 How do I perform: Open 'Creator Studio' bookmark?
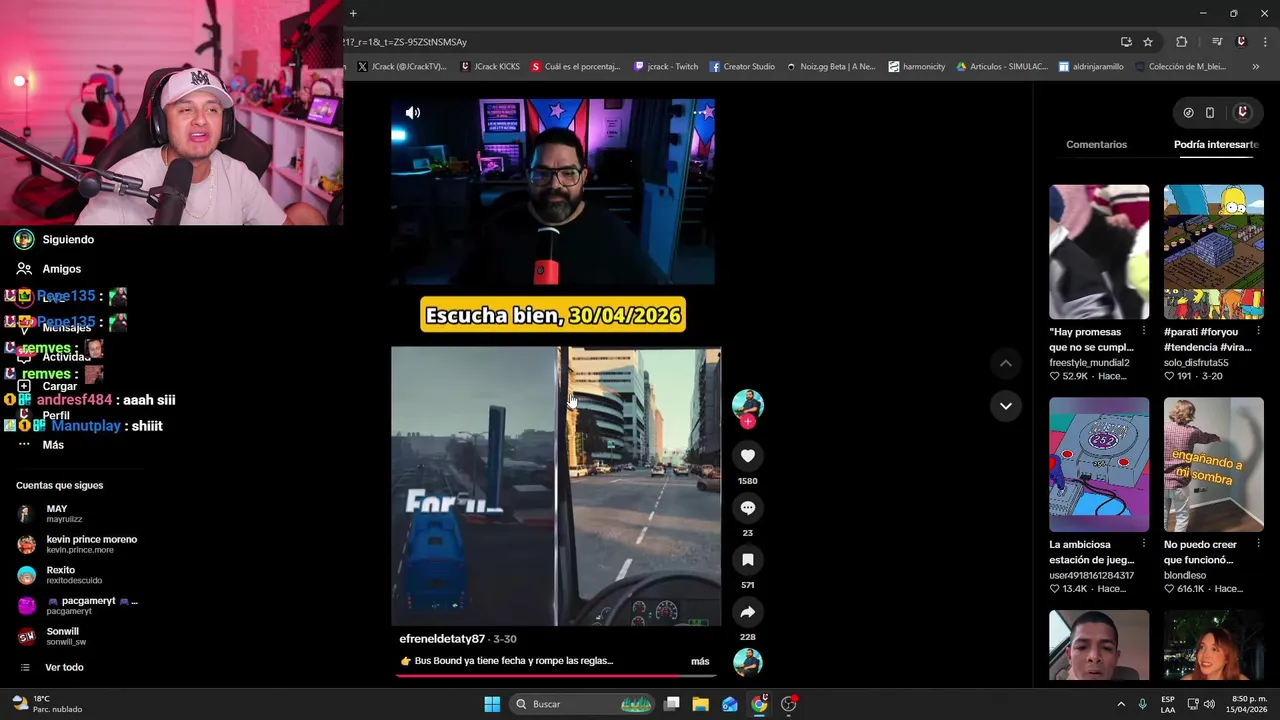coord(742,67)
